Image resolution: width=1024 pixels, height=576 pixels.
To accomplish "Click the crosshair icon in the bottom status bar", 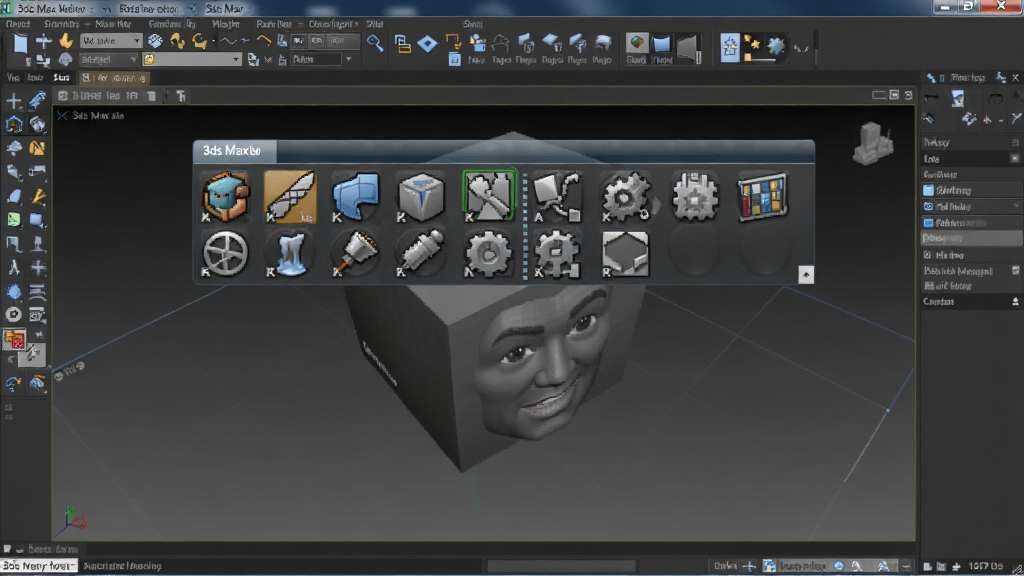I will pos(749,566).
